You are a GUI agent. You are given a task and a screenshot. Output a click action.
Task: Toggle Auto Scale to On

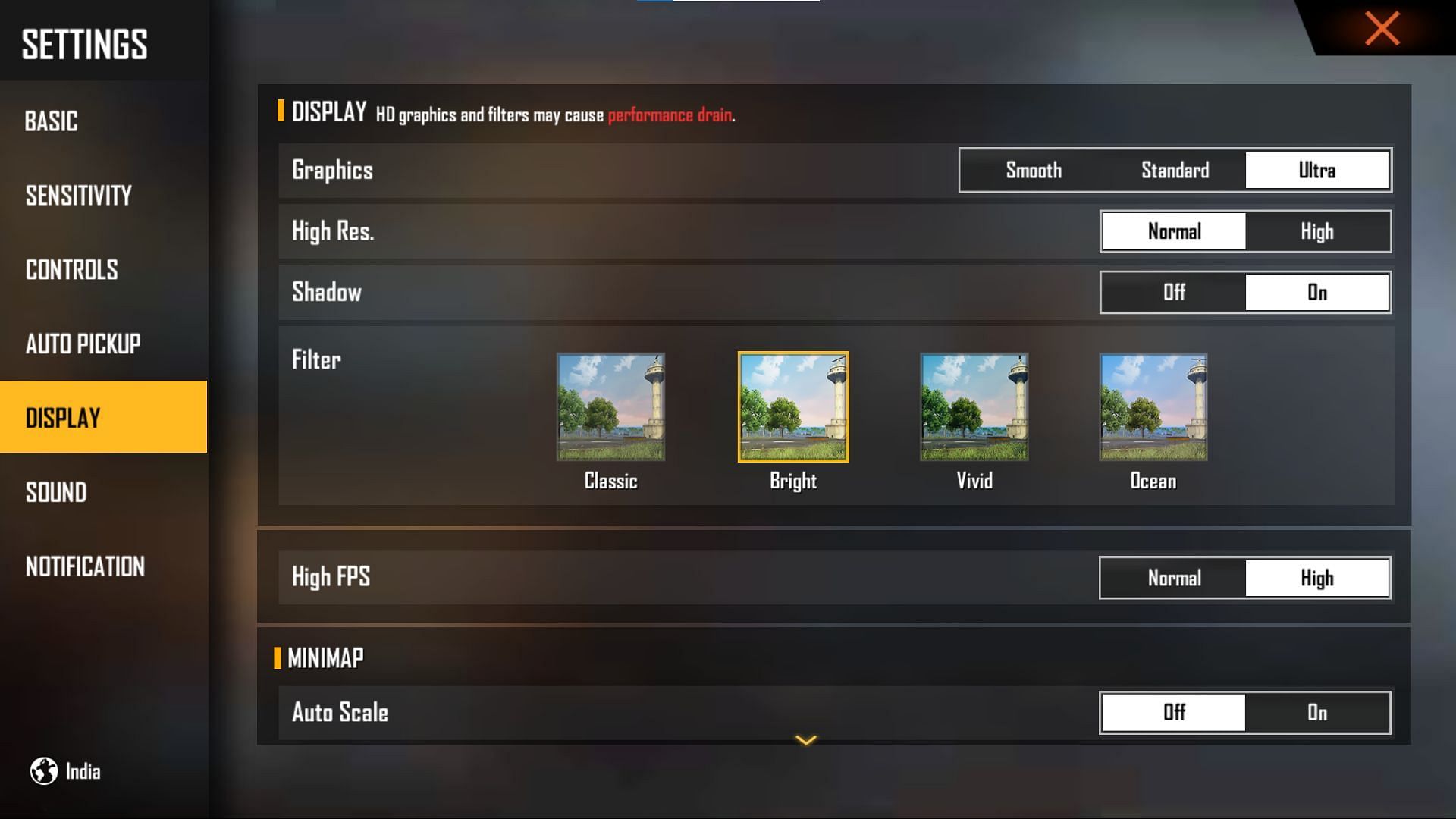click(1316, 712)
